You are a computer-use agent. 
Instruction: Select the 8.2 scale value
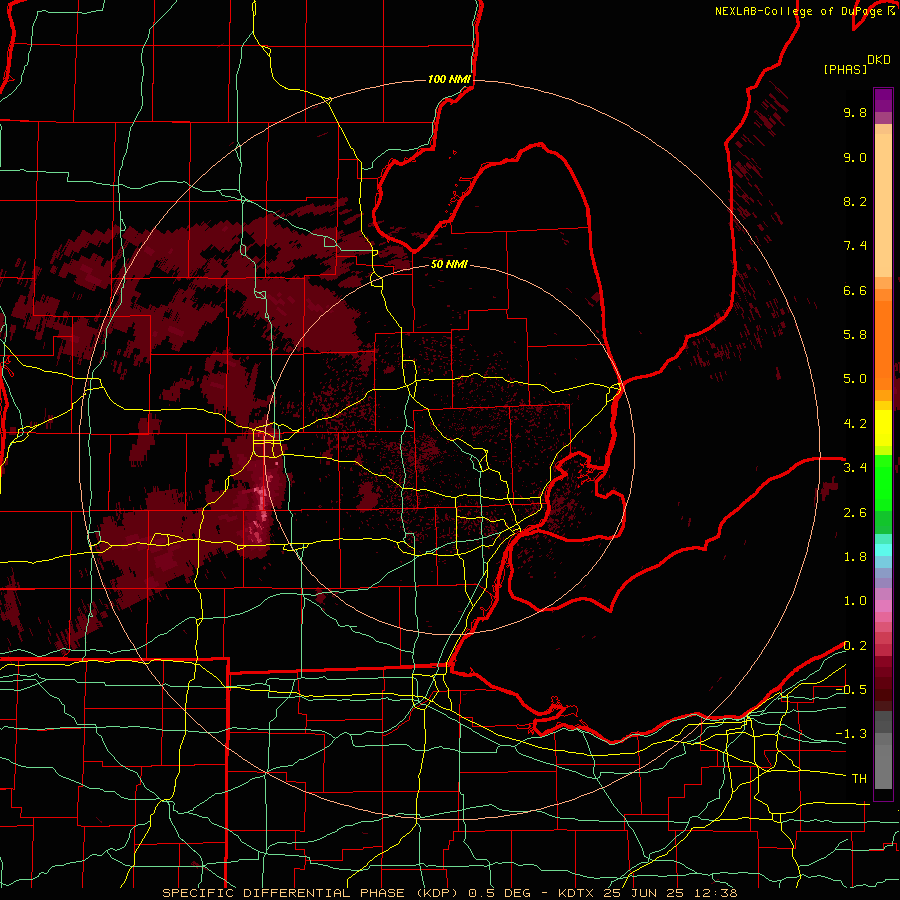855,201
